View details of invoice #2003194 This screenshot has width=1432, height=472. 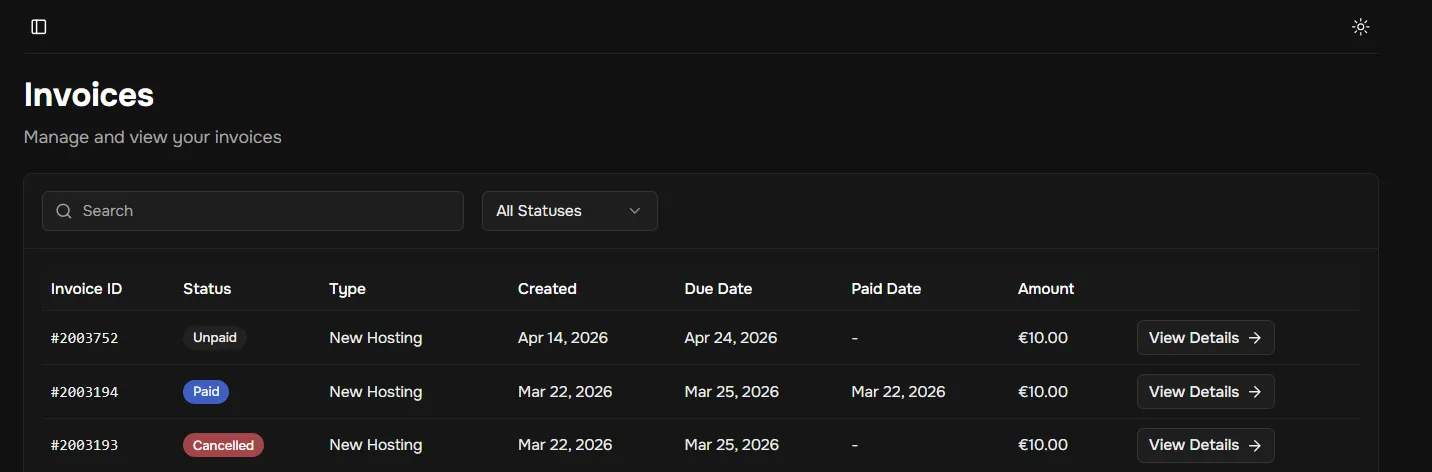coord(1205,392)
